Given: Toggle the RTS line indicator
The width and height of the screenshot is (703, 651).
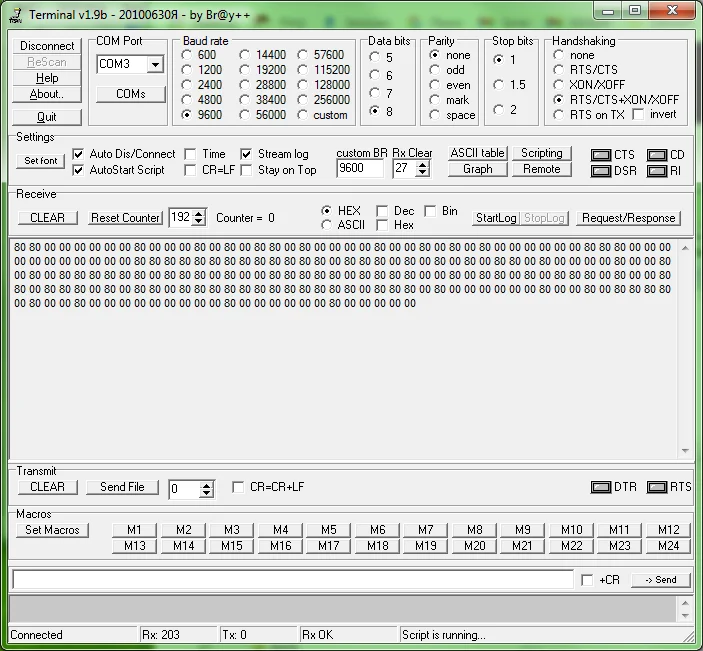Looking at the screenshot, I should [657, 487].
